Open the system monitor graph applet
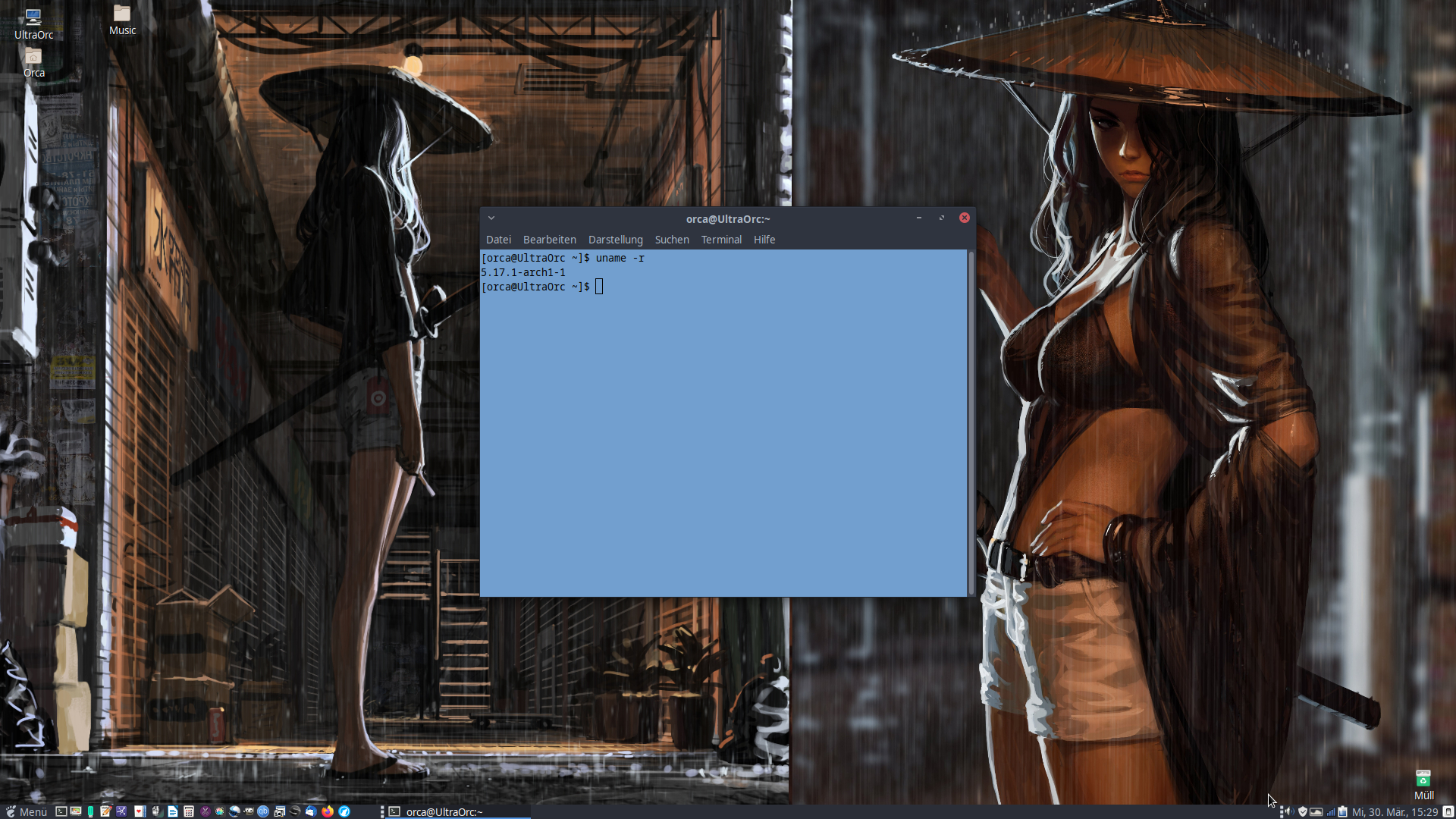Viewport: 1456px width, 819px height. [x=1316, y=811]
